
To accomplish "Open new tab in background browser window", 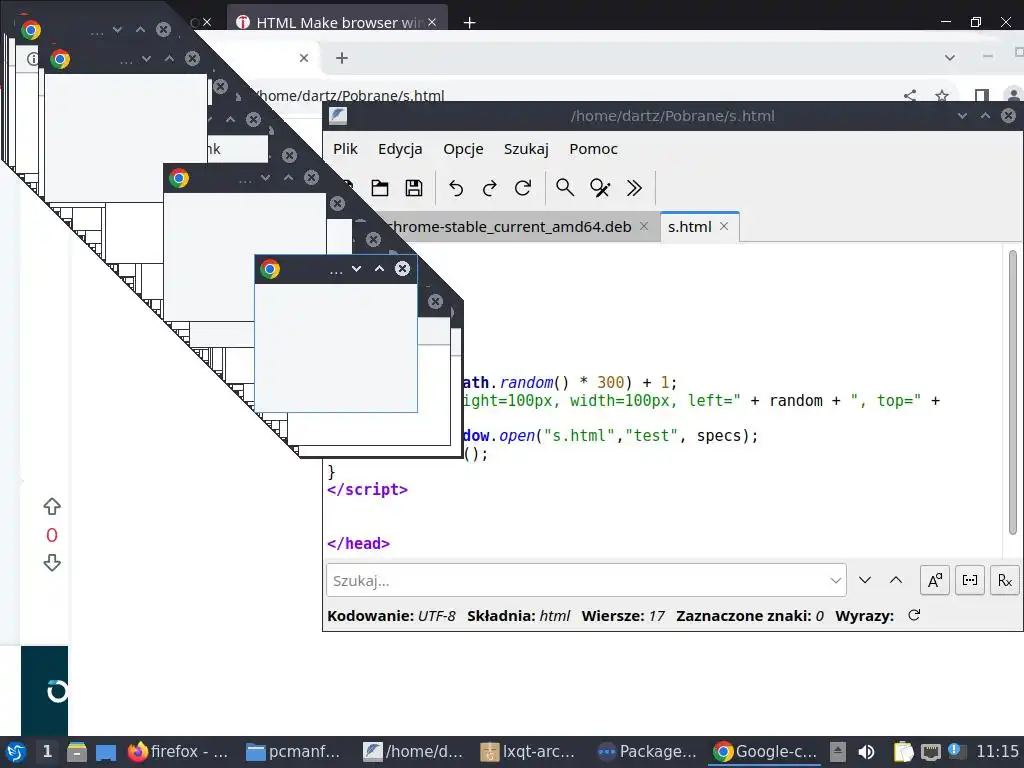I will pyautogui.click(x=469, y=23).
